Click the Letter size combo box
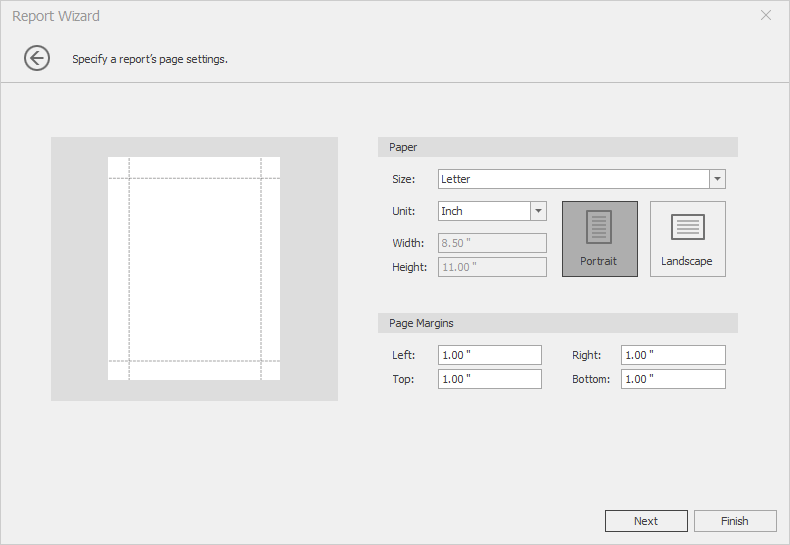The height and width of the screenshot is (545, 790). [573, 179]
